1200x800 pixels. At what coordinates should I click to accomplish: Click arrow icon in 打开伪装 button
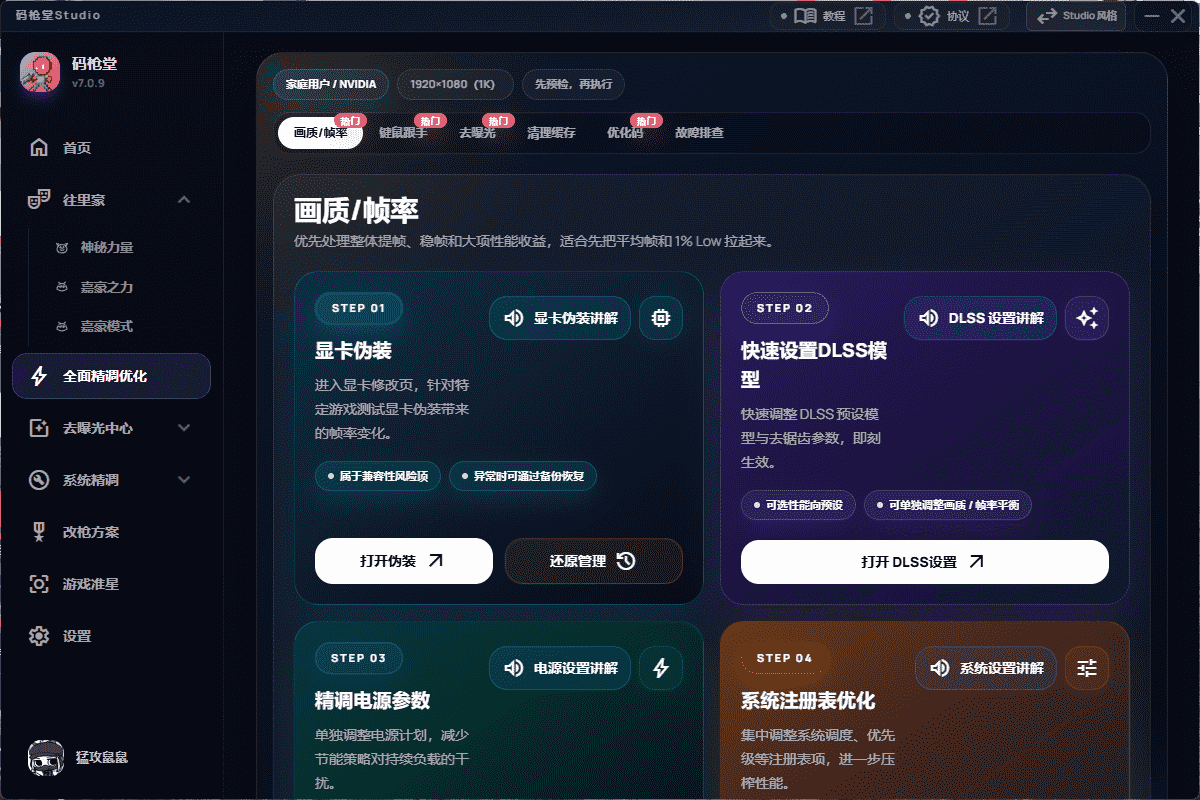click(435, 561)
